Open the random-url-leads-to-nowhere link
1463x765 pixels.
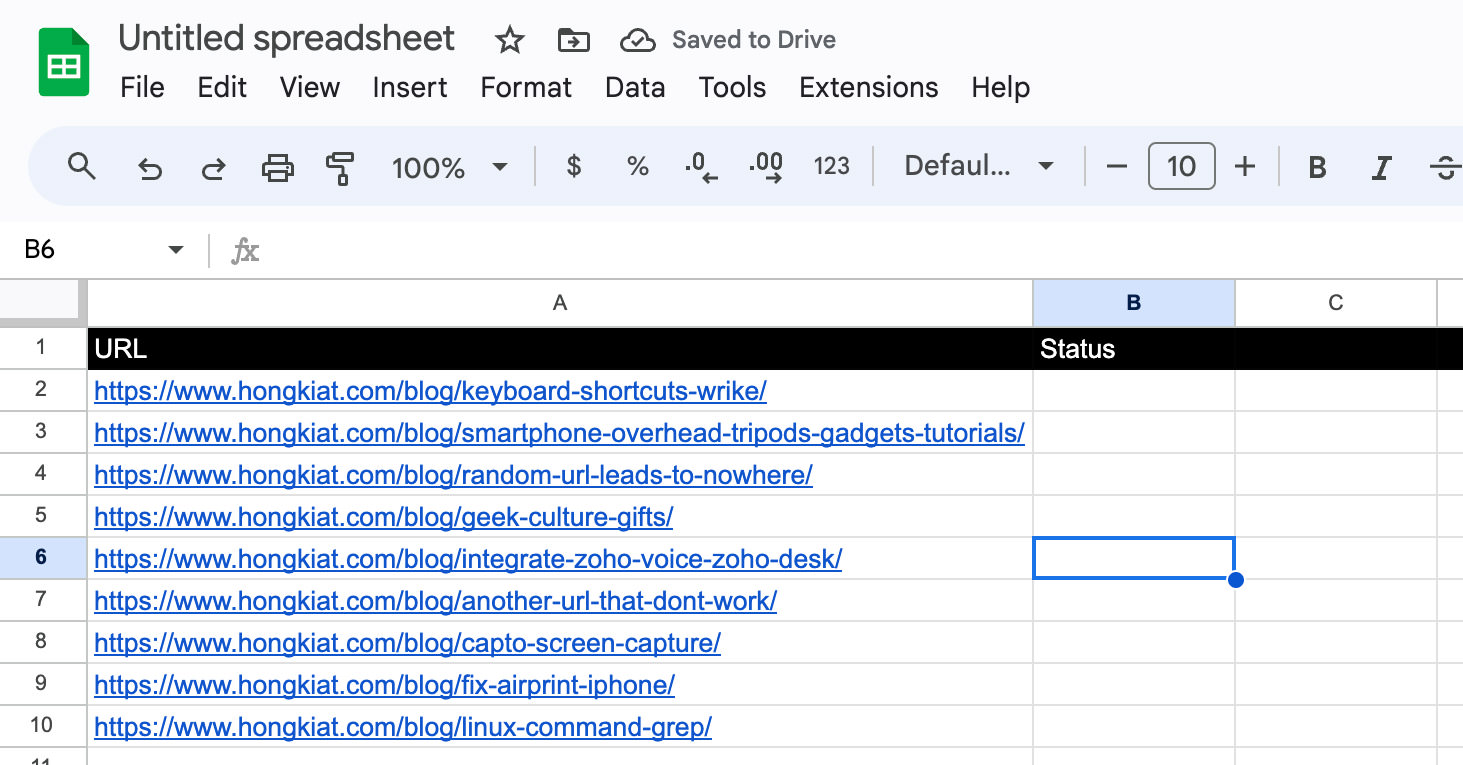click(453, 475)
